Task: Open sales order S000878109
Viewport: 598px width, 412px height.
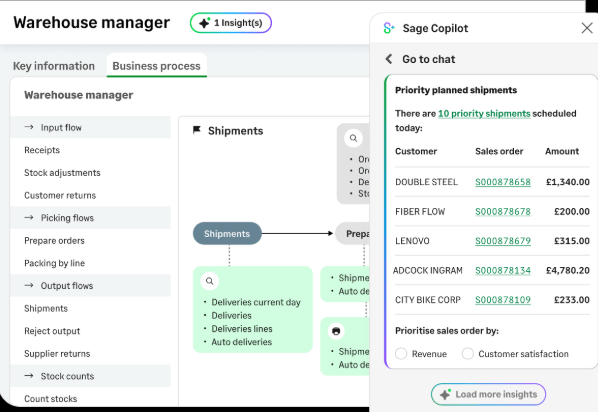Action: click(x=503, y=300)
